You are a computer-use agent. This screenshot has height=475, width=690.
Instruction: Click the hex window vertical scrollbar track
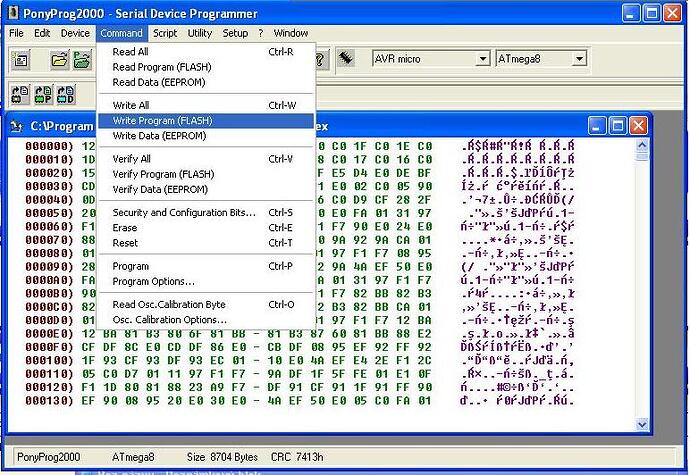(642, 286)
